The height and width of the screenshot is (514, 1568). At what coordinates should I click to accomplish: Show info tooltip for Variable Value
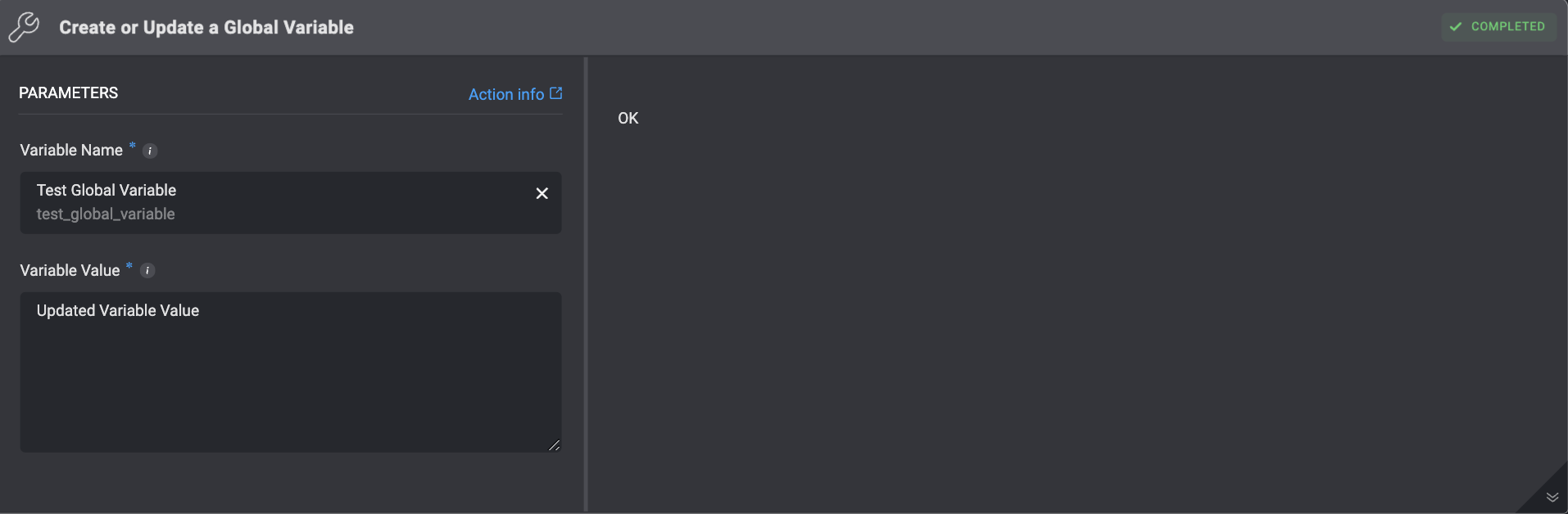(147, 271)
